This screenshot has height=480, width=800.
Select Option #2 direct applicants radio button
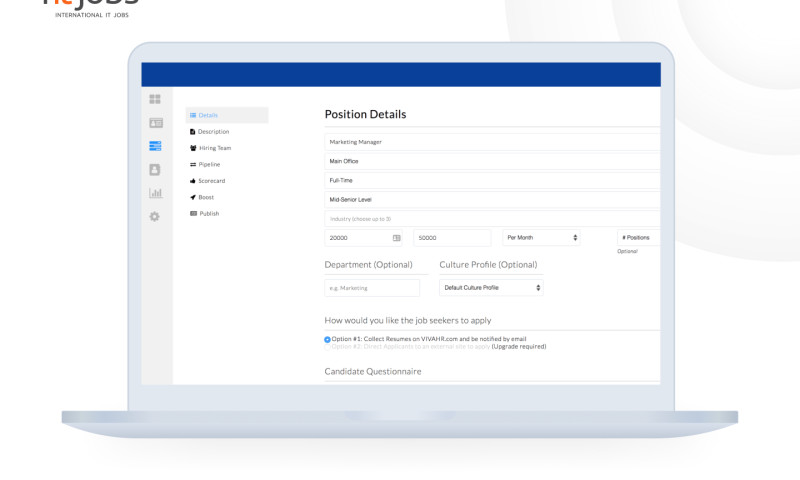click(x=328, y=347)
